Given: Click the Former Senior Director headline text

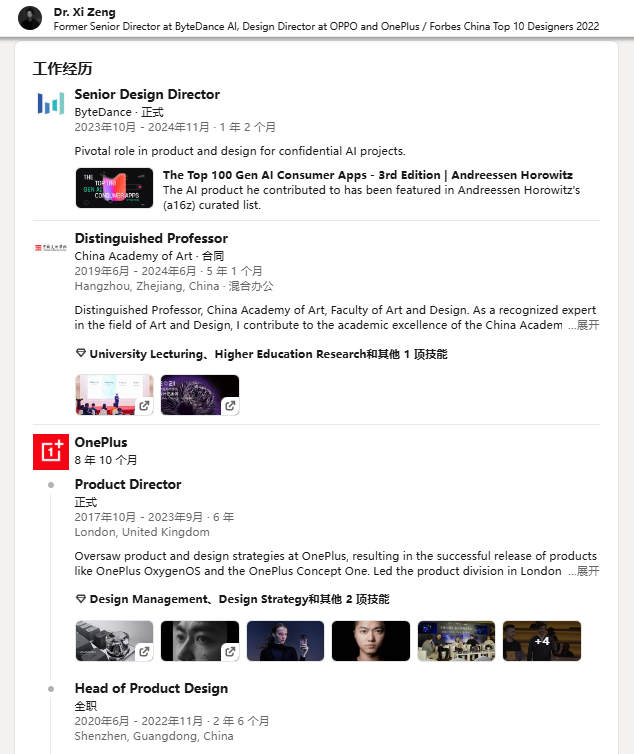Looking at the screenshot, I should click(326, 26).
